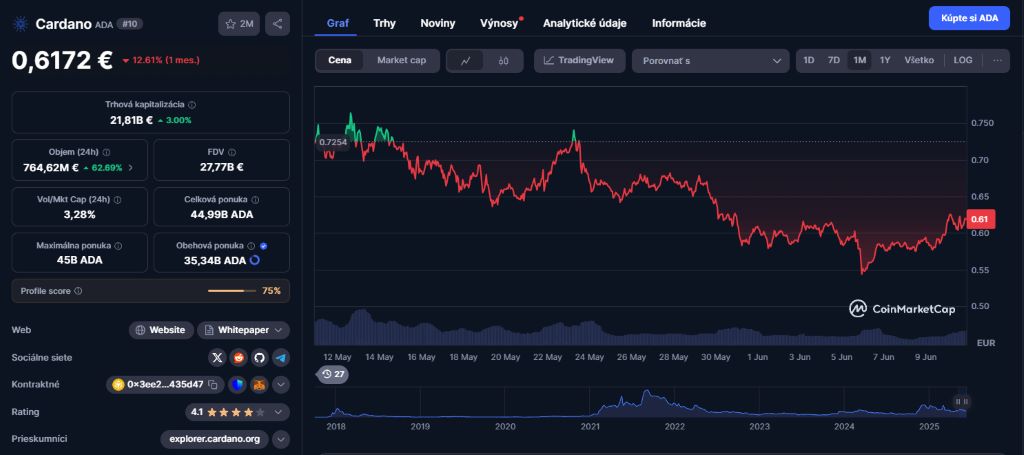Select the 1Y time range
The image size is (1024, 455).
(x=885, y=61)
